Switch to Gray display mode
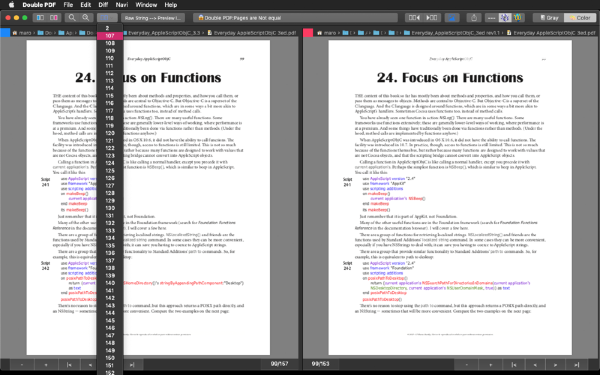 (x=549, y=18)
